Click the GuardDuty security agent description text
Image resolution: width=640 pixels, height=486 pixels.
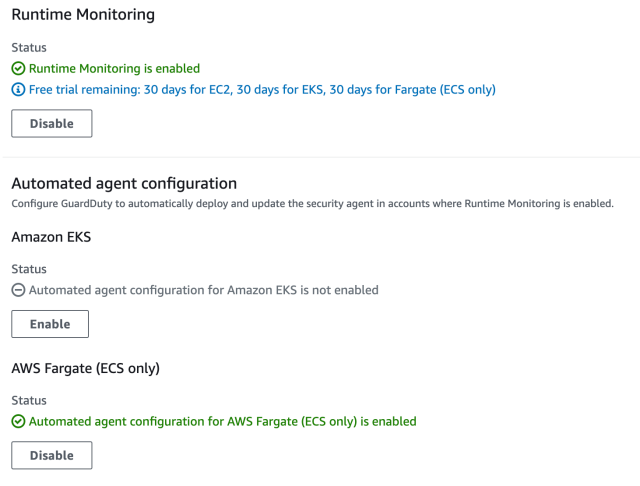click(311, 203)
